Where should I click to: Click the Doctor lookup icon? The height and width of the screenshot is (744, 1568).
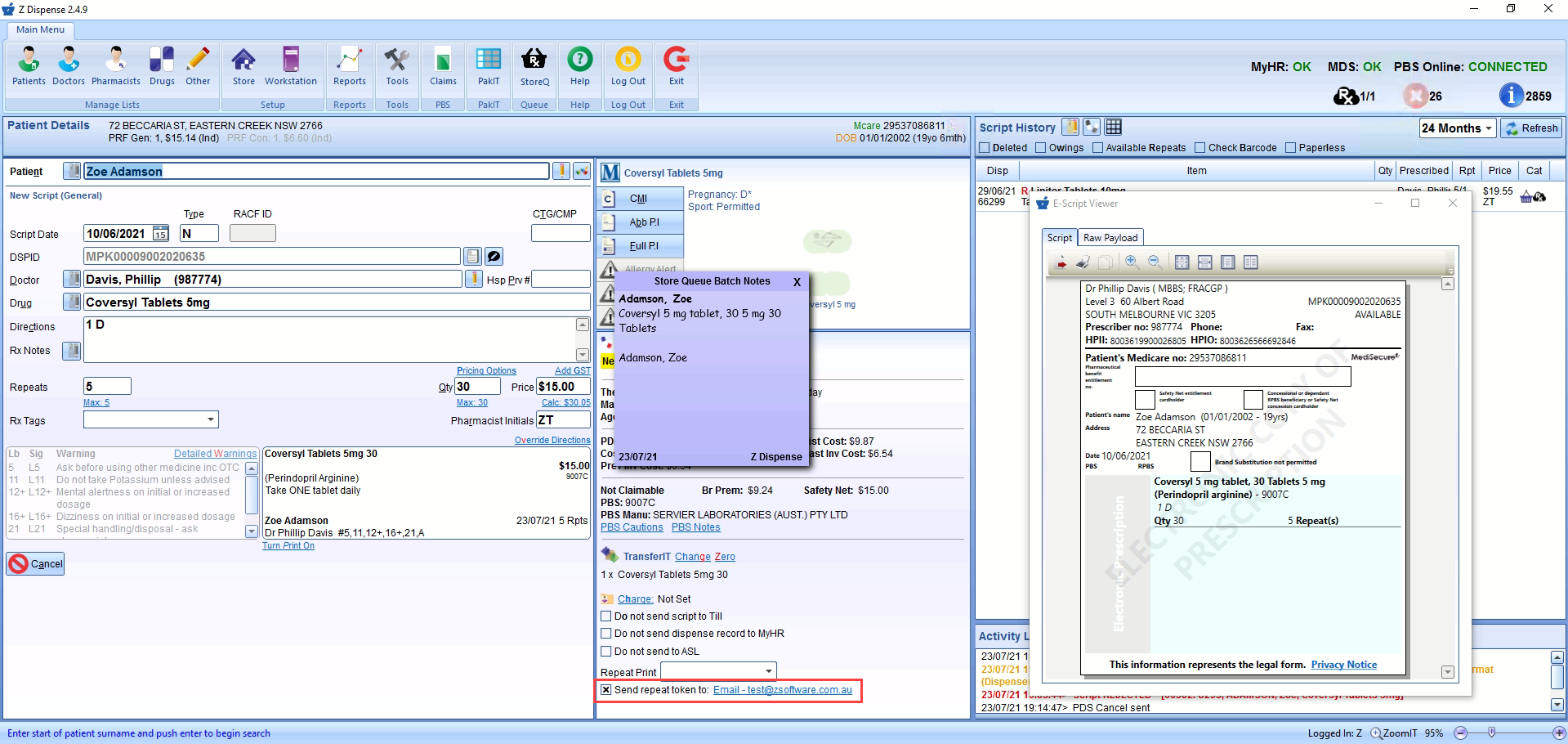pos(72,280)
